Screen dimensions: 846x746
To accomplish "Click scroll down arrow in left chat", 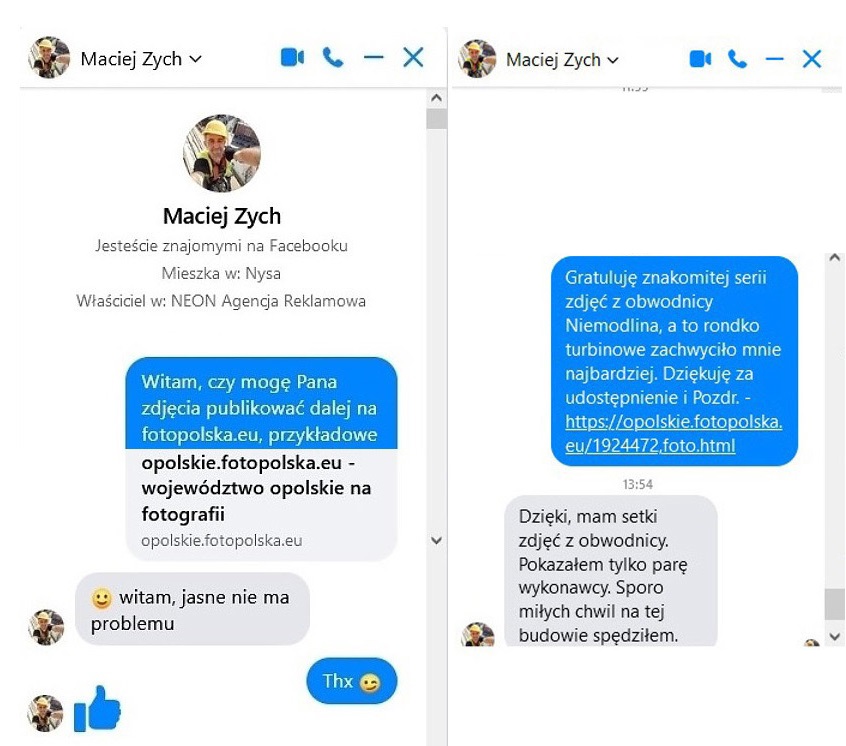I will pyautogui.click(x=436, y=540).
